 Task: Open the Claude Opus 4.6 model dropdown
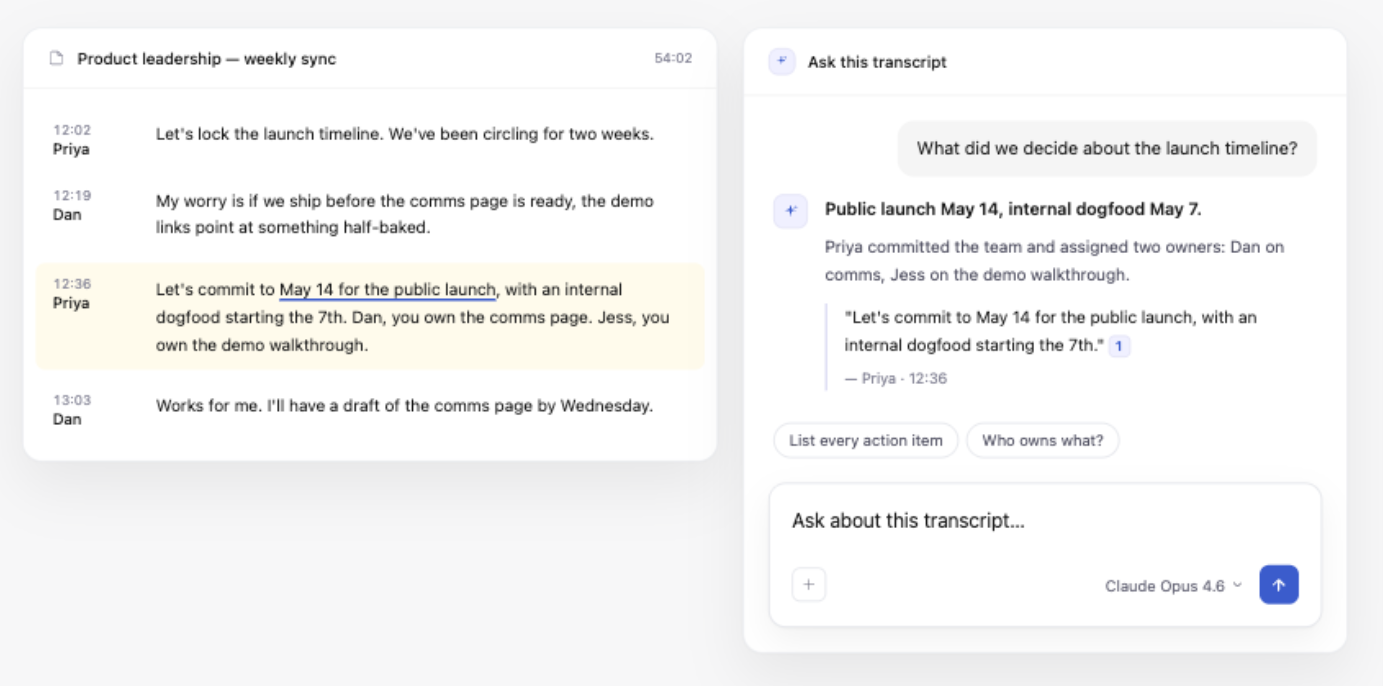pyautogui.click(x=1173, y=586)
